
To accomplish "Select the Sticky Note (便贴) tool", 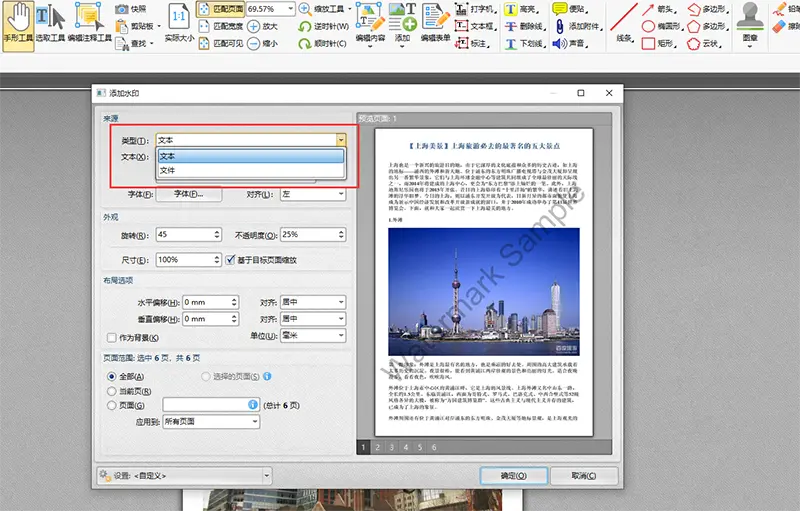I will (570, 9).
